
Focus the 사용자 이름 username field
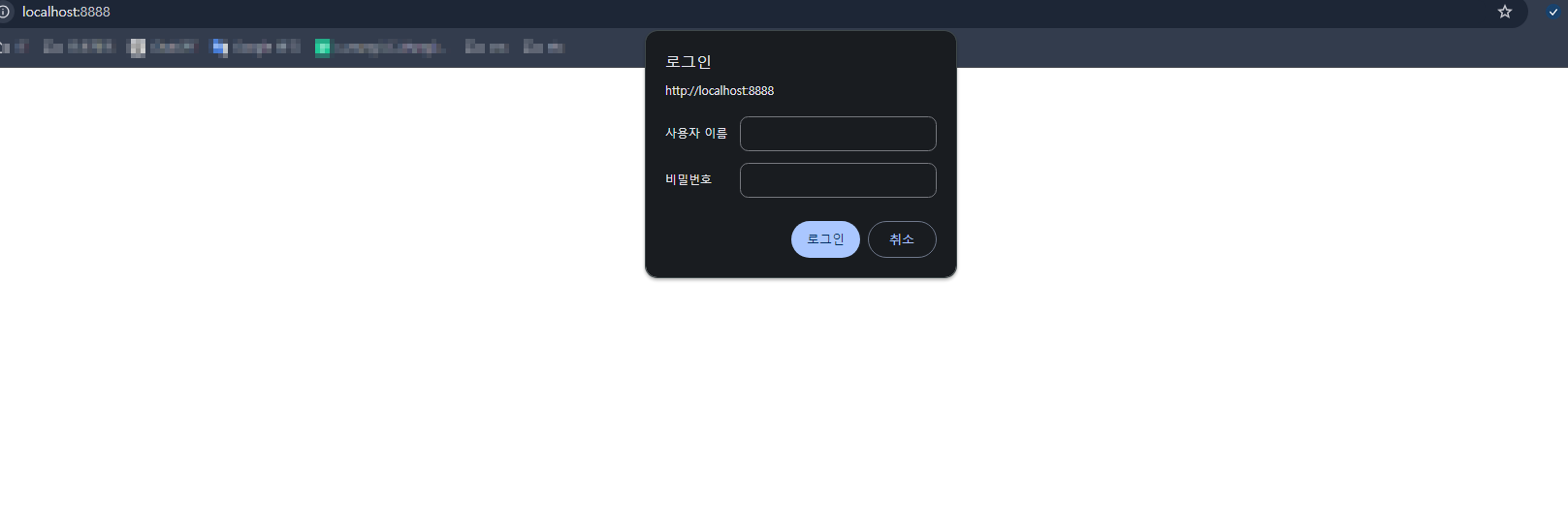pos(838,134)
